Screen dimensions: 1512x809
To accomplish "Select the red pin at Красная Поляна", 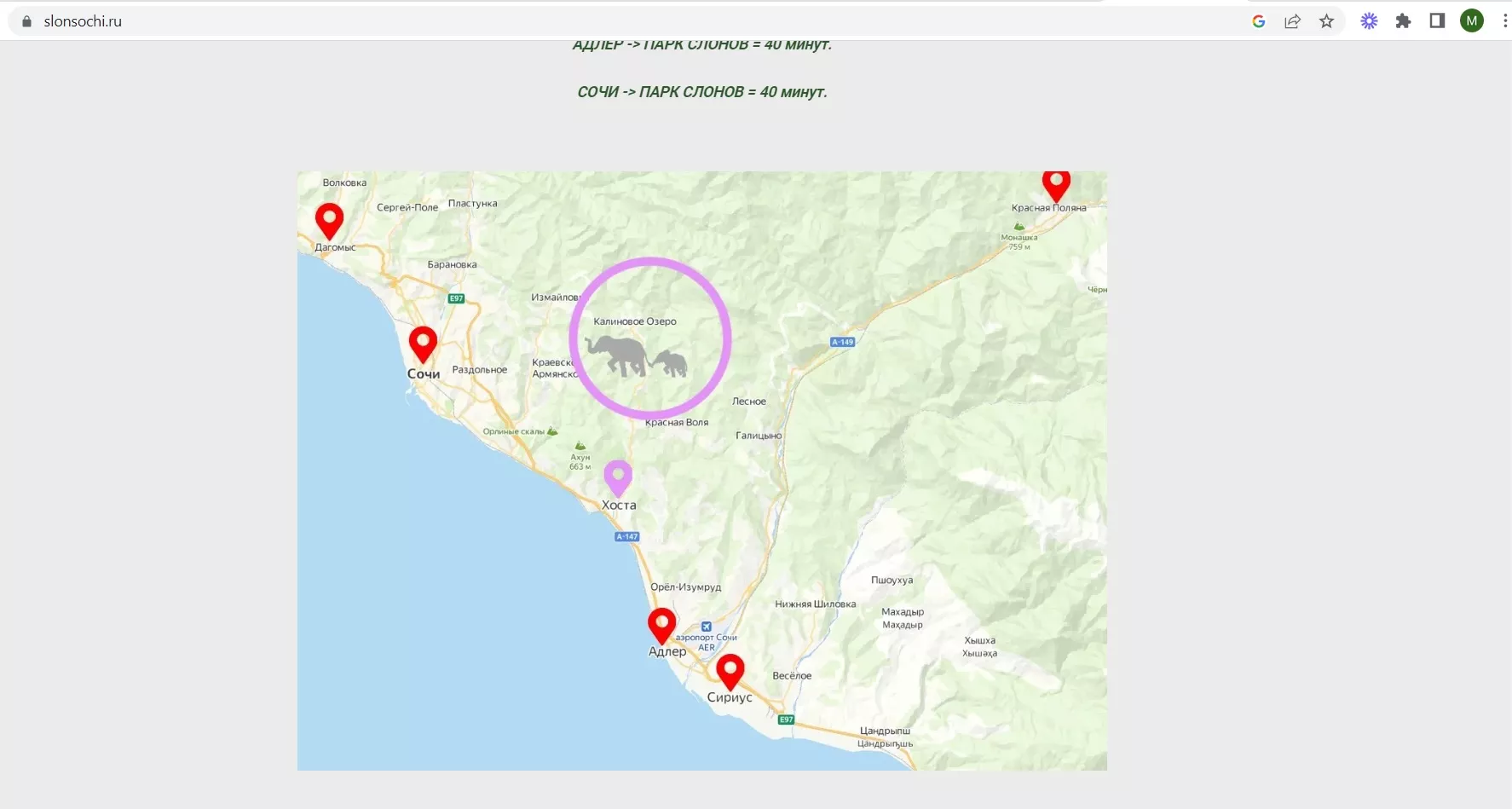I will [1056, 183].
